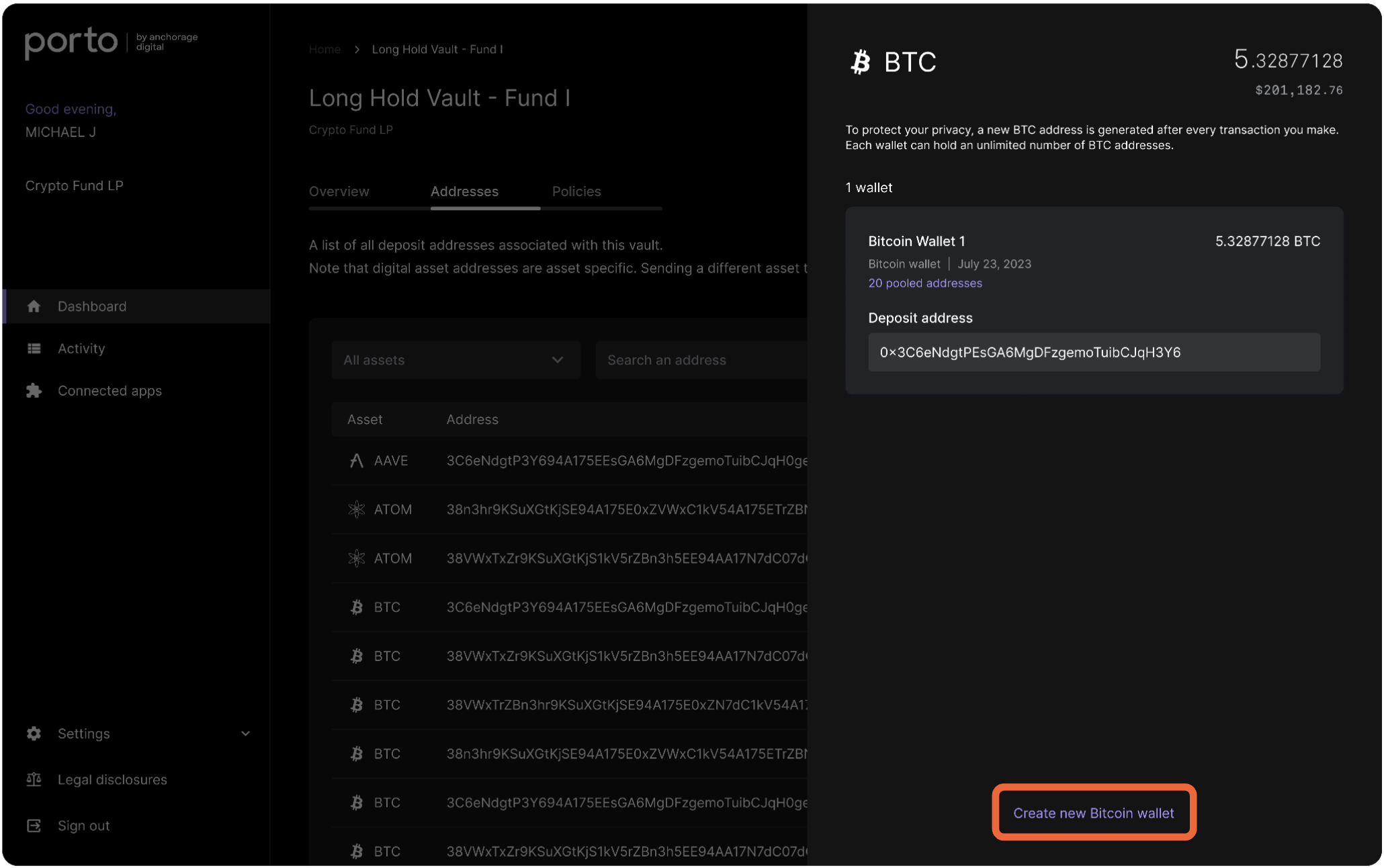Viewport: 1384px width, 868px height.
Task: Go to Activity in the sidebar
Action: (x=81, y=348)
